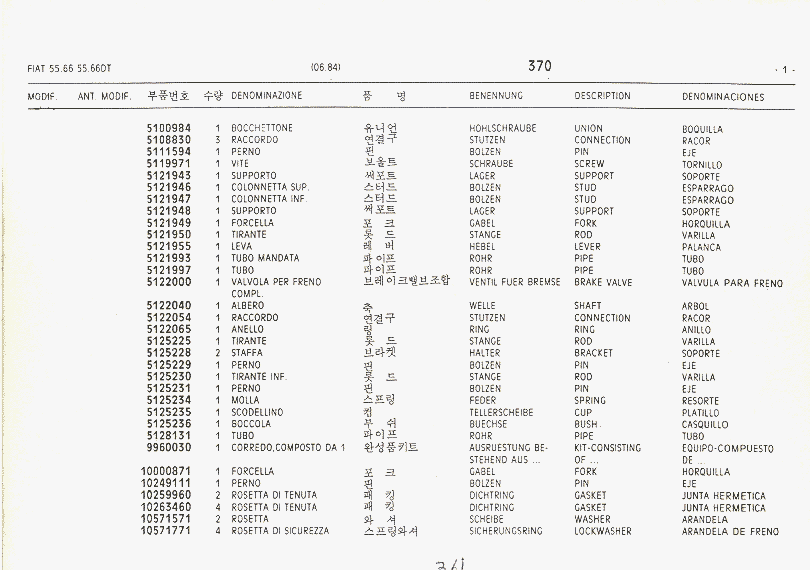Select ROSETTA DI SICUREZZA entry
Screen dimensions: 810x570
pyautogui.click(x=279, y=531)
